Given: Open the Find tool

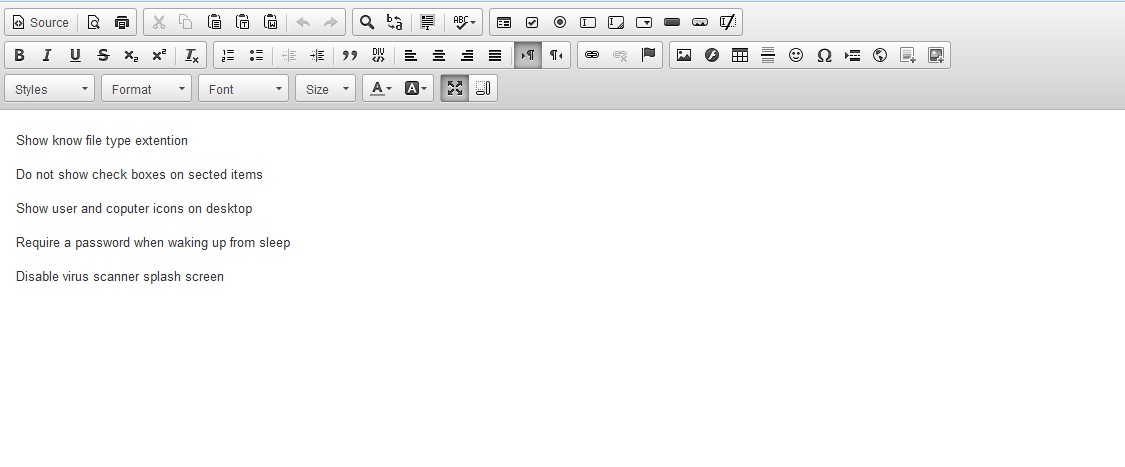Looking at the screenshot, I should pyautogui.click(x=367, y=22).
